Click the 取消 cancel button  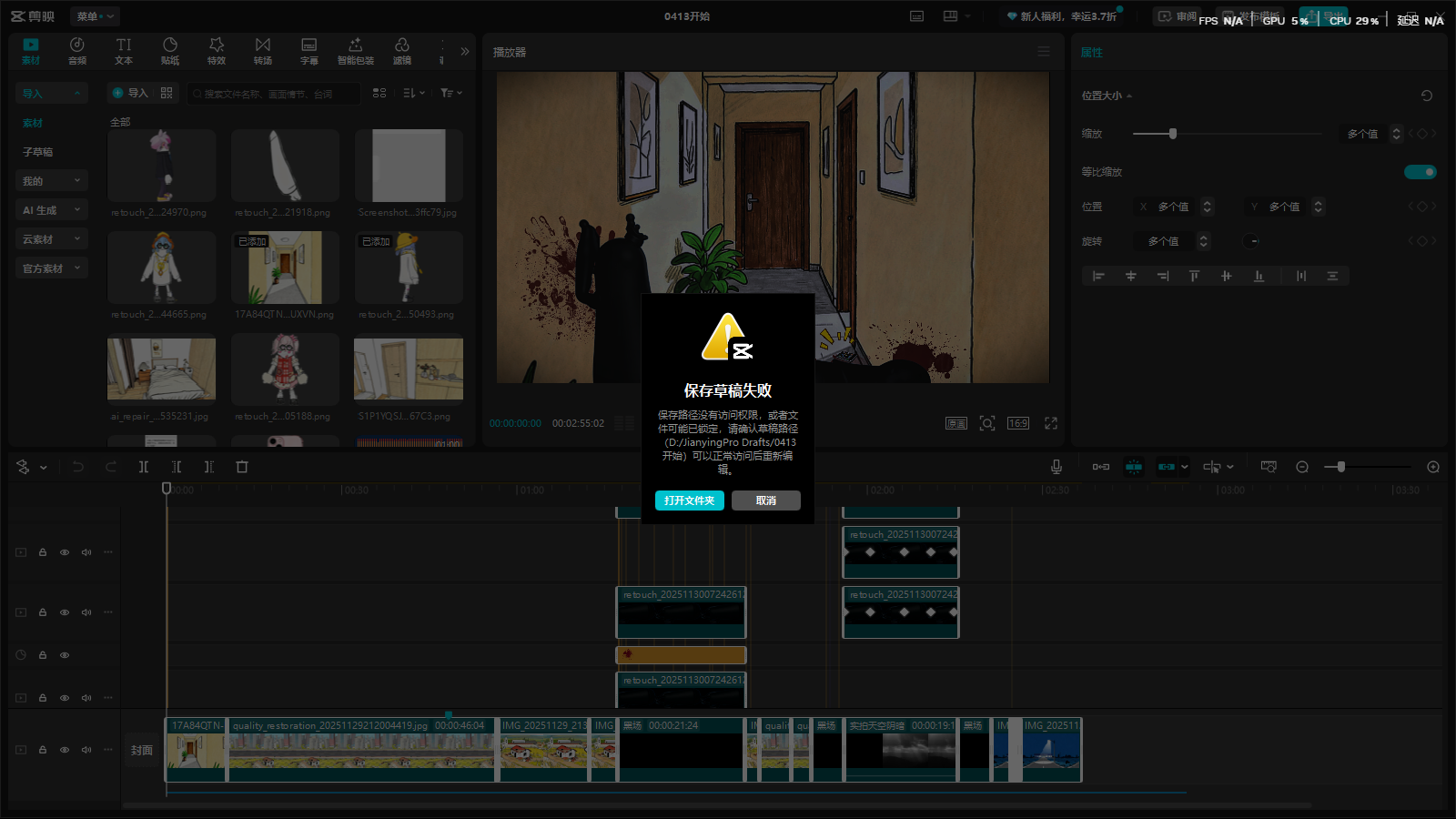coord(765,500)
